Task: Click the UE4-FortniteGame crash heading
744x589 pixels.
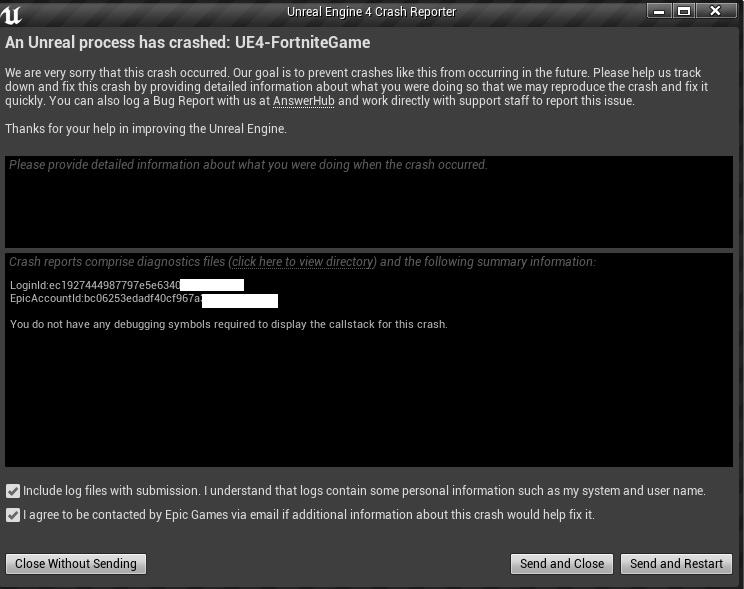Action: click(x=187, y=43)
